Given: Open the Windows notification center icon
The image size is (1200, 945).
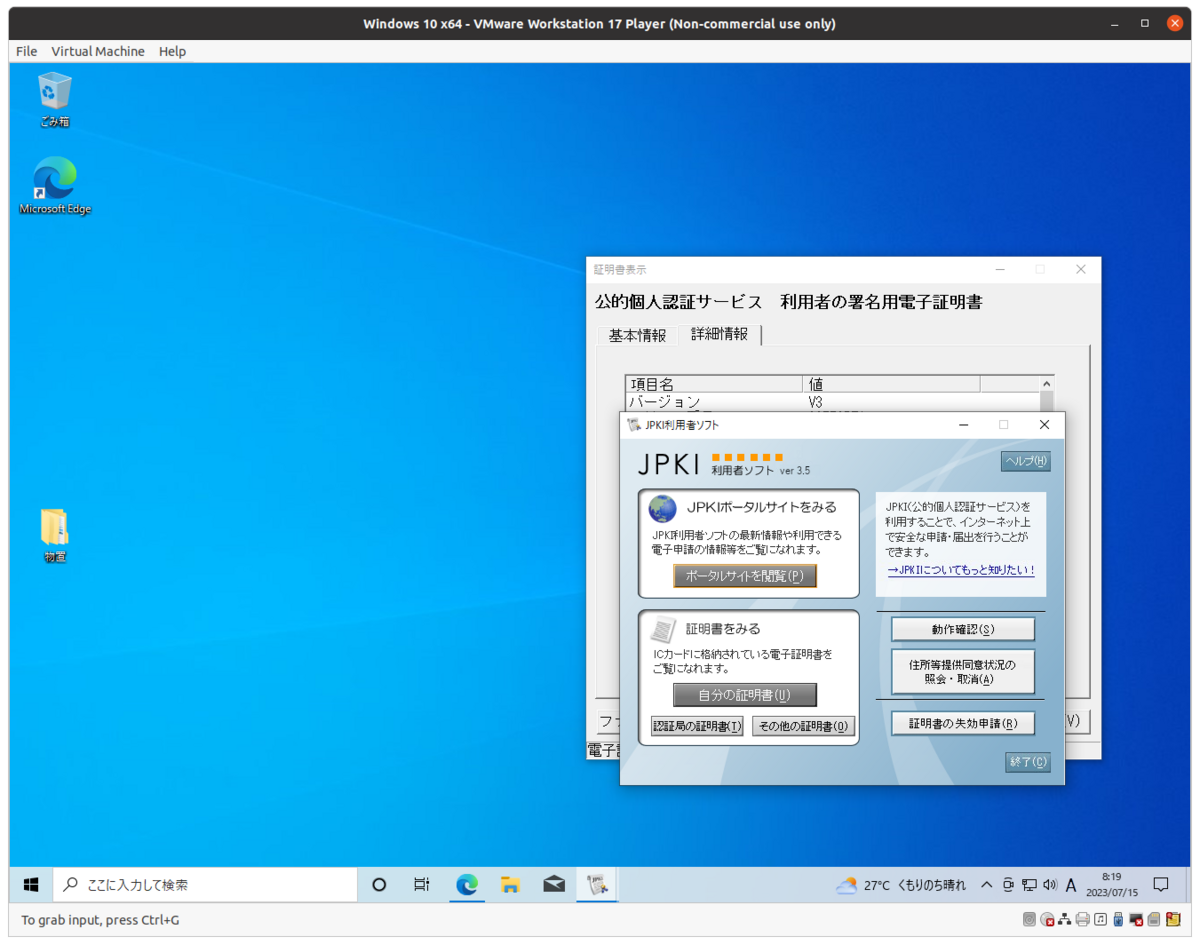Looking at the screenshot, I should click(x=1161, y=885).
